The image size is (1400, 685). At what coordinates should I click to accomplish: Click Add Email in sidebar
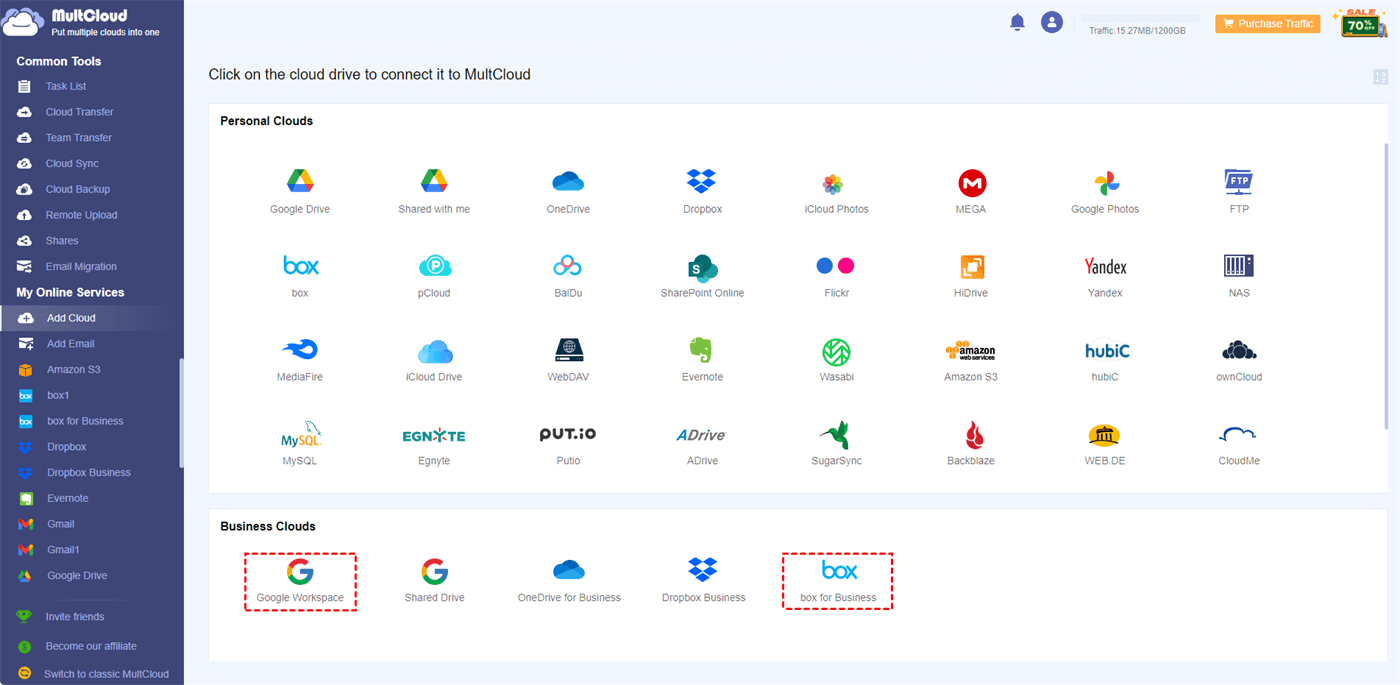pos(70,344)
